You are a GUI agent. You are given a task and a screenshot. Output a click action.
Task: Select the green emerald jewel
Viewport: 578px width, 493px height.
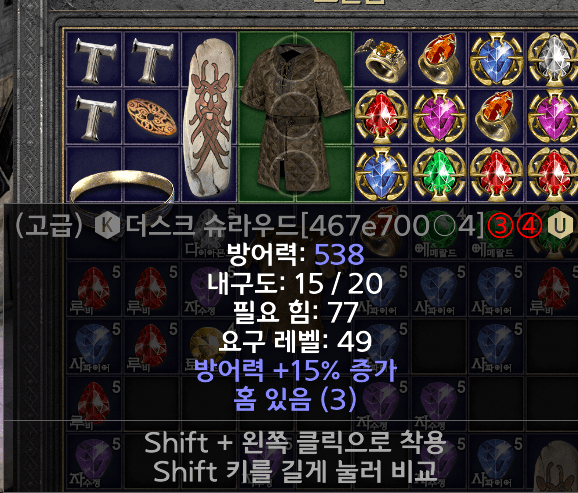click(439, 174)
